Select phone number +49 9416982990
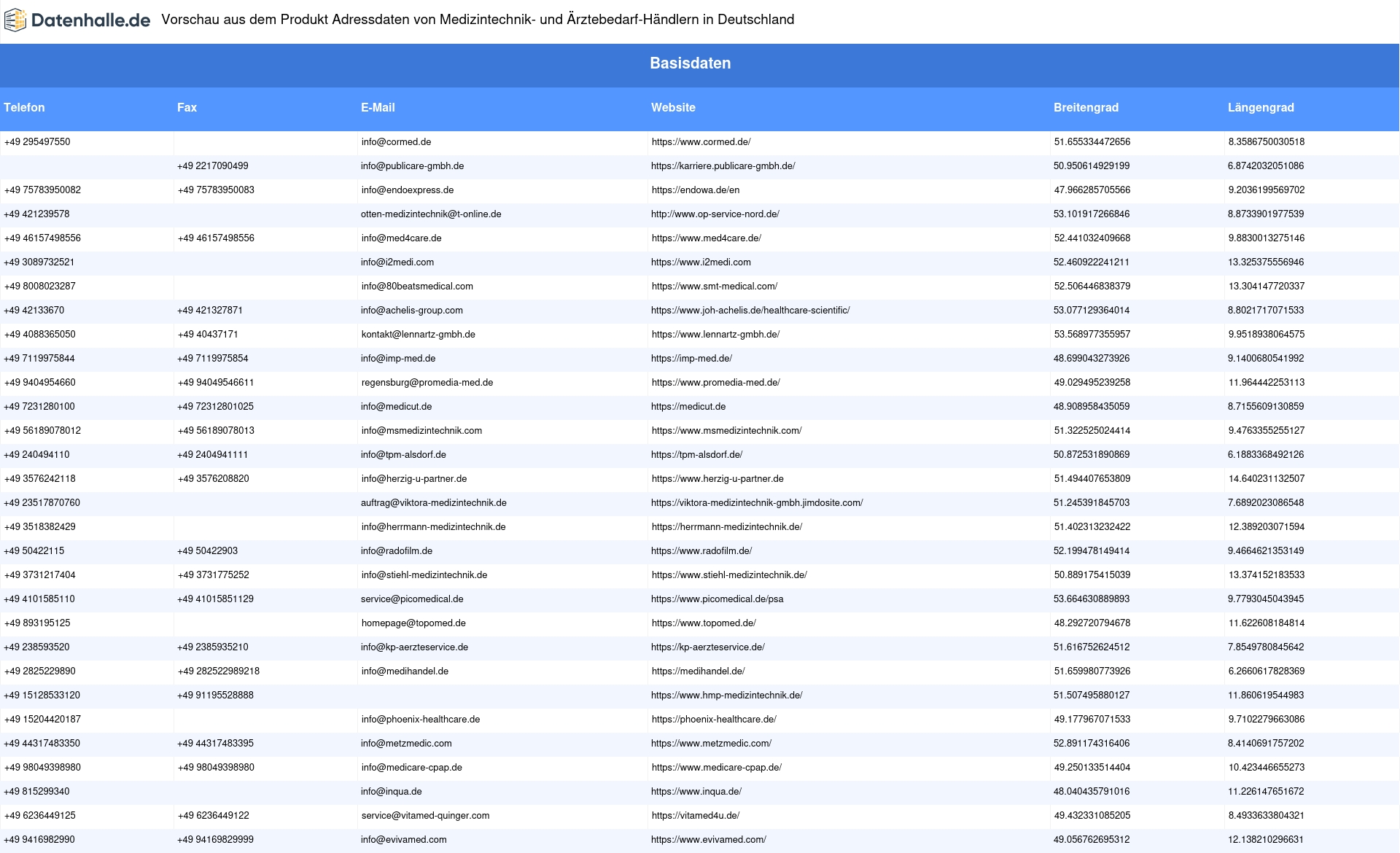This screenshot has height=853, width=1400. tap(39, 840)
